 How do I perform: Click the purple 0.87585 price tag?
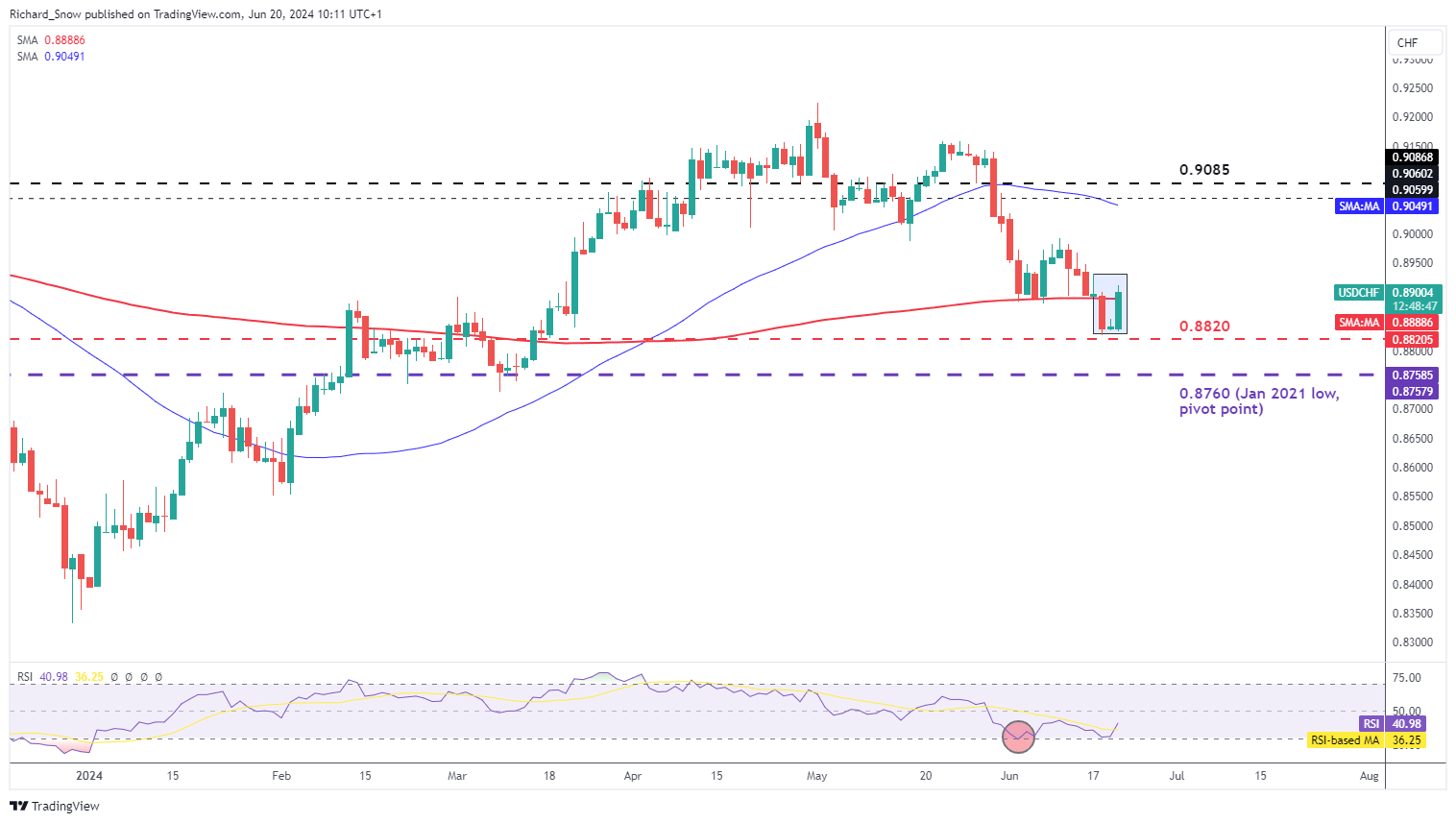[x=1414, y=375]
